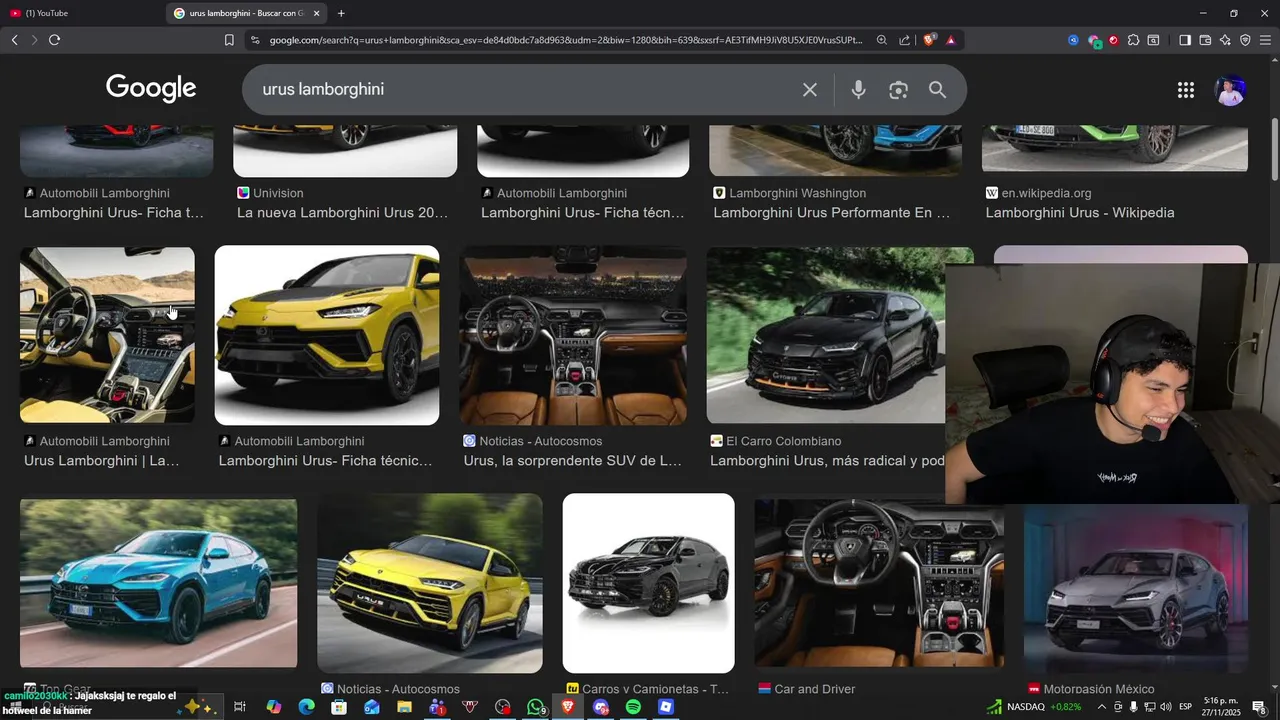
Task: Open WhatsApp from the taskbar
Action: (536, 707)
